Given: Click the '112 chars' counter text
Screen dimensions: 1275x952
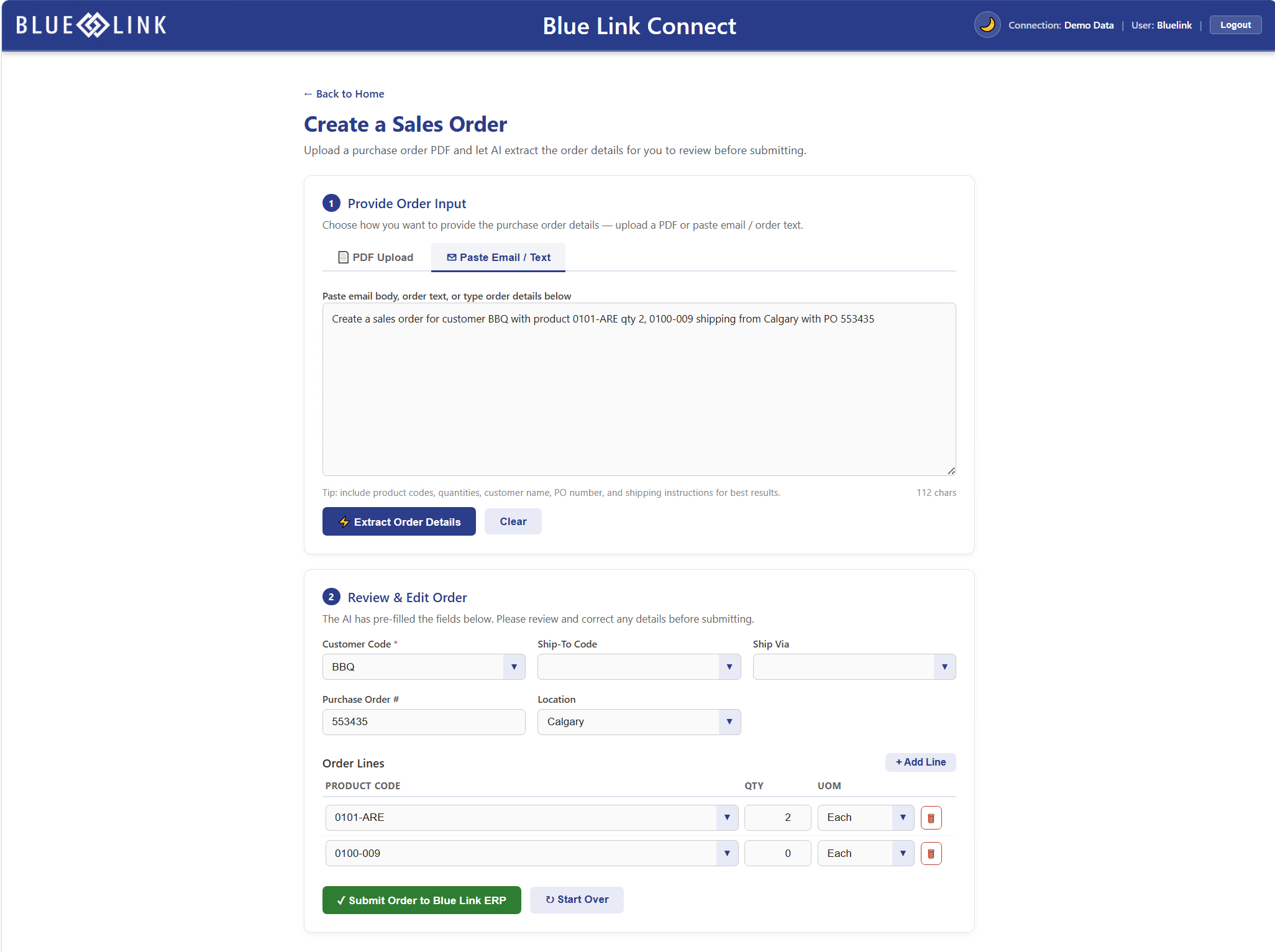Looking at the screenshot, I should point(936,493).
